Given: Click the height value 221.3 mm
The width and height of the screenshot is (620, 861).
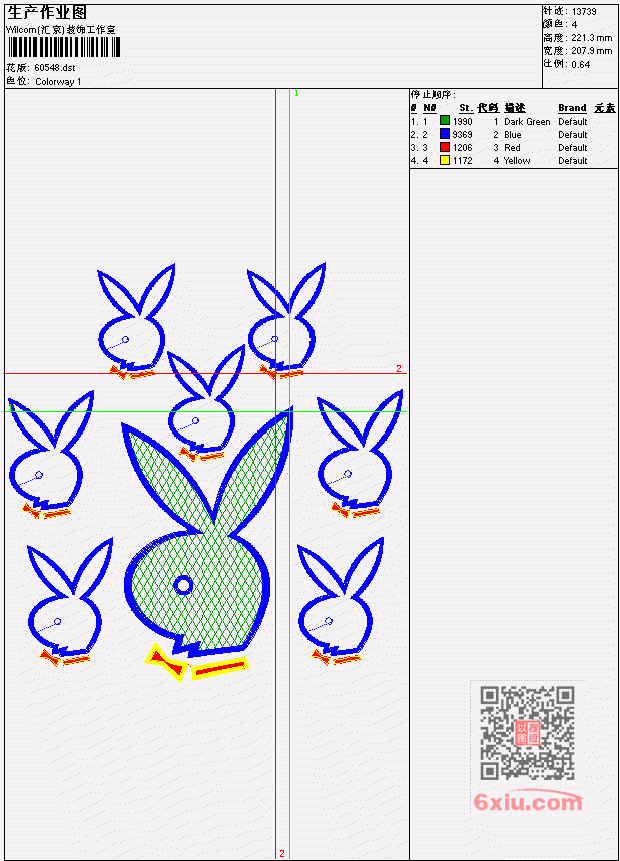Looking at the screenshot, I should 591,38.
